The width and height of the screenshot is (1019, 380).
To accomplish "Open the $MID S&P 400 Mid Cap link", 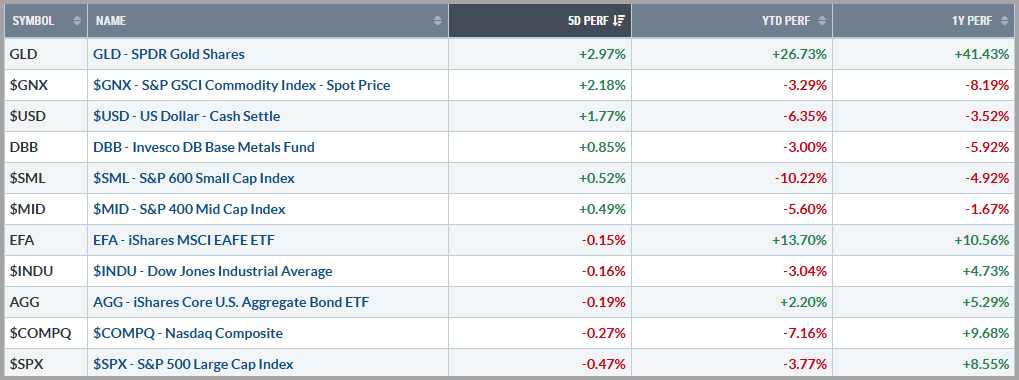I will click(189, 209).
